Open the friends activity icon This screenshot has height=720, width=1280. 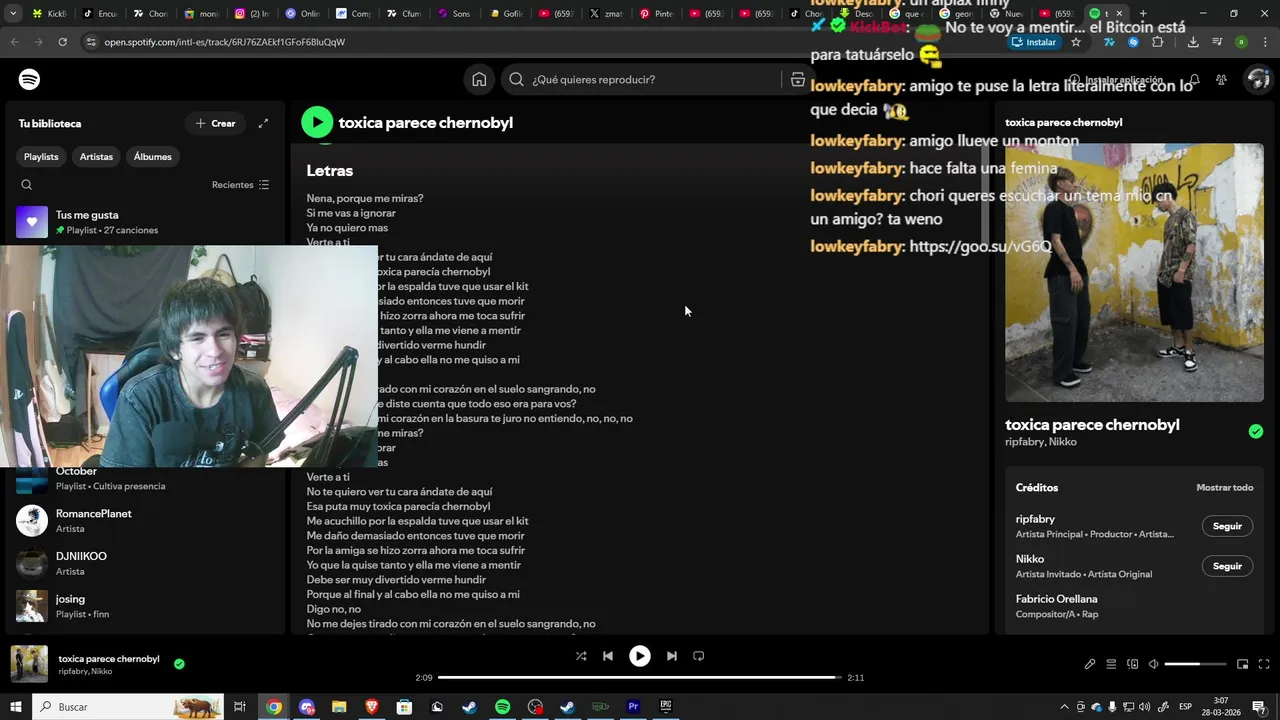pyautogui.click(x=1221, y=79)
